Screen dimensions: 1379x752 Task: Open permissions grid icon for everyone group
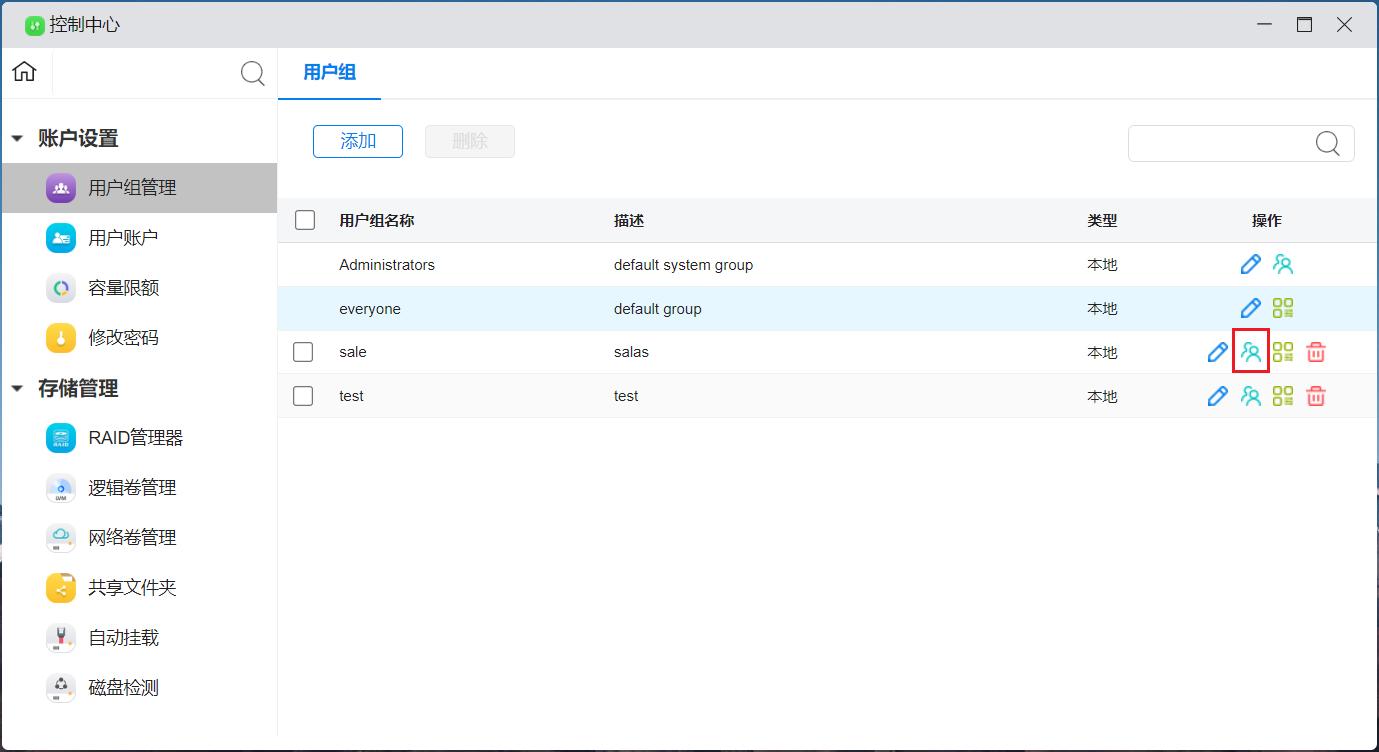1283,309
